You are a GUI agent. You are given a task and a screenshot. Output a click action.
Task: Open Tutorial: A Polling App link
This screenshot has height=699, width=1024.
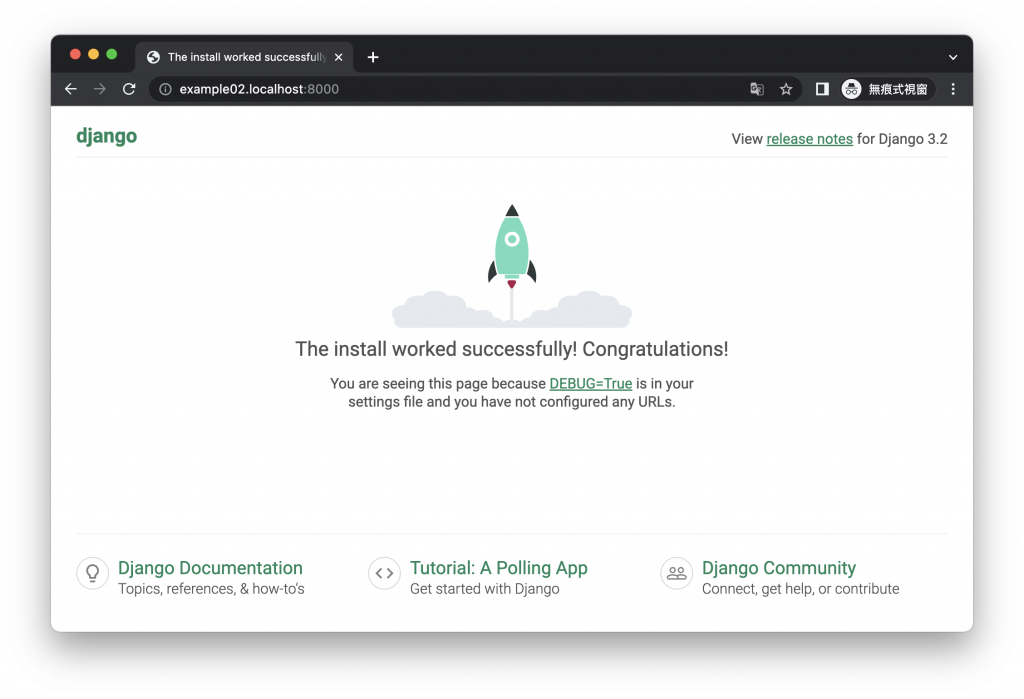coord(499,568)
